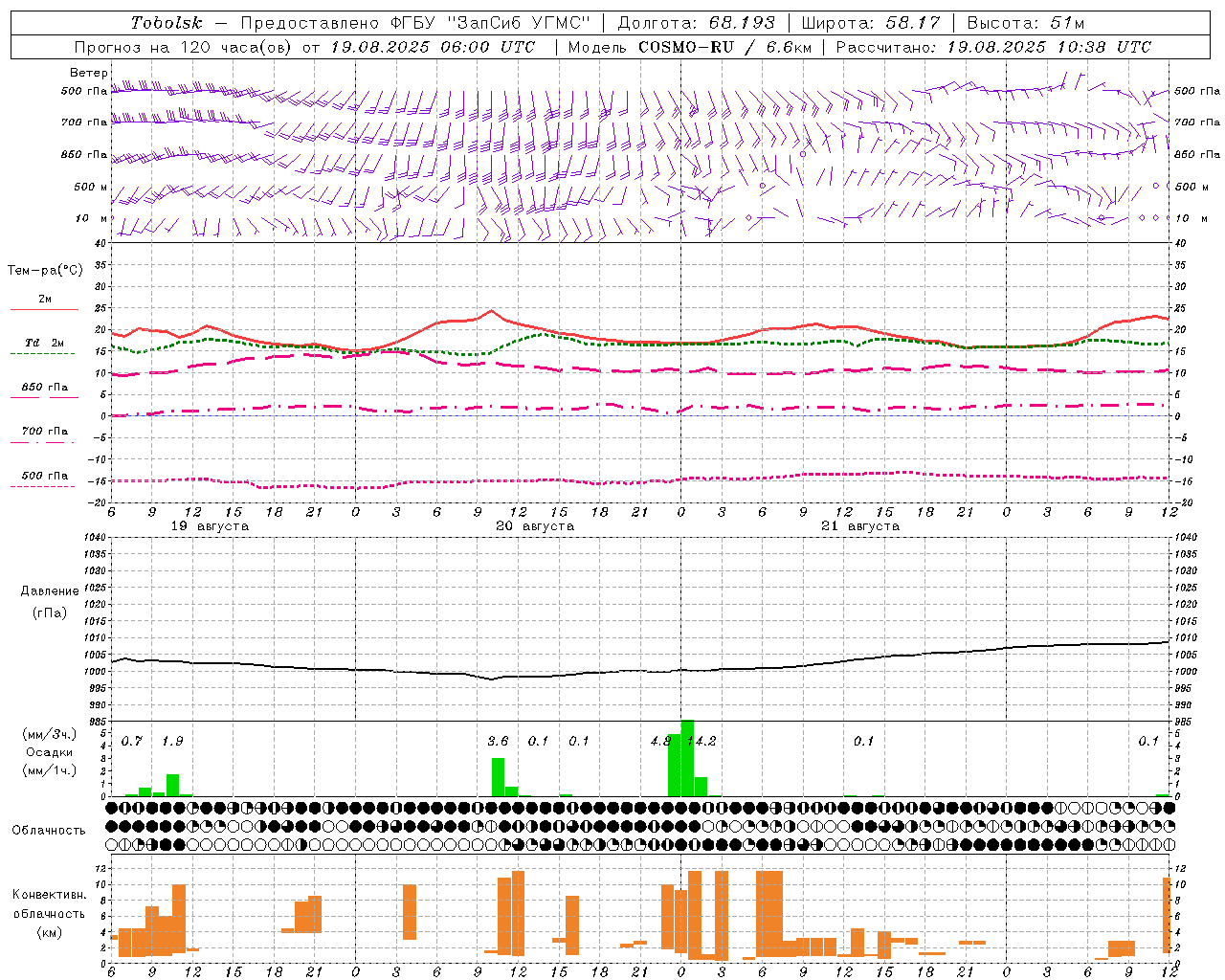Screen dimensions: 1225x980
Task: Click the "Долгота: 68.193" header field
Action: click(x=696, y=23)
